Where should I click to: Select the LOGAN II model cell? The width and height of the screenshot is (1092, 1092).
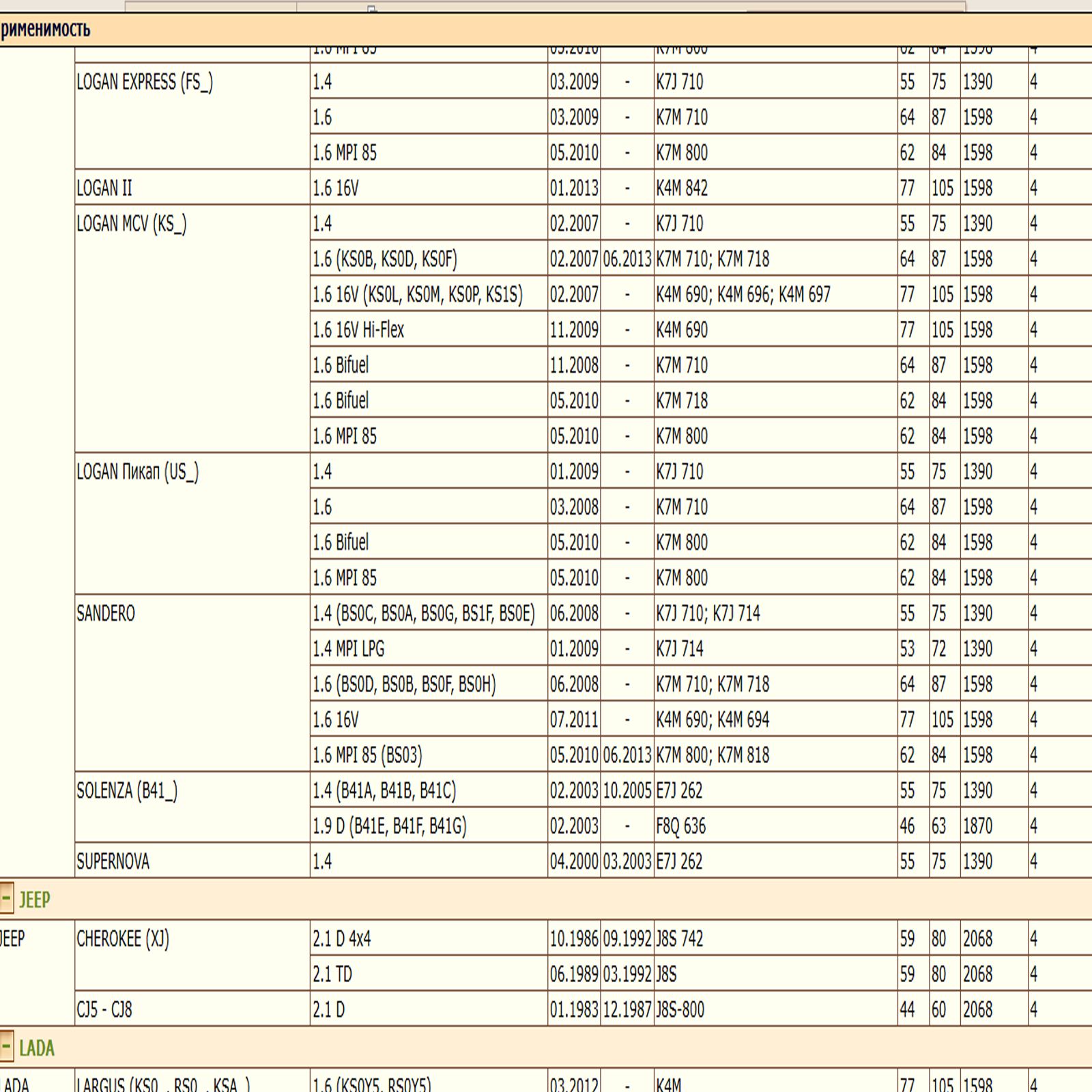(104, 188)
